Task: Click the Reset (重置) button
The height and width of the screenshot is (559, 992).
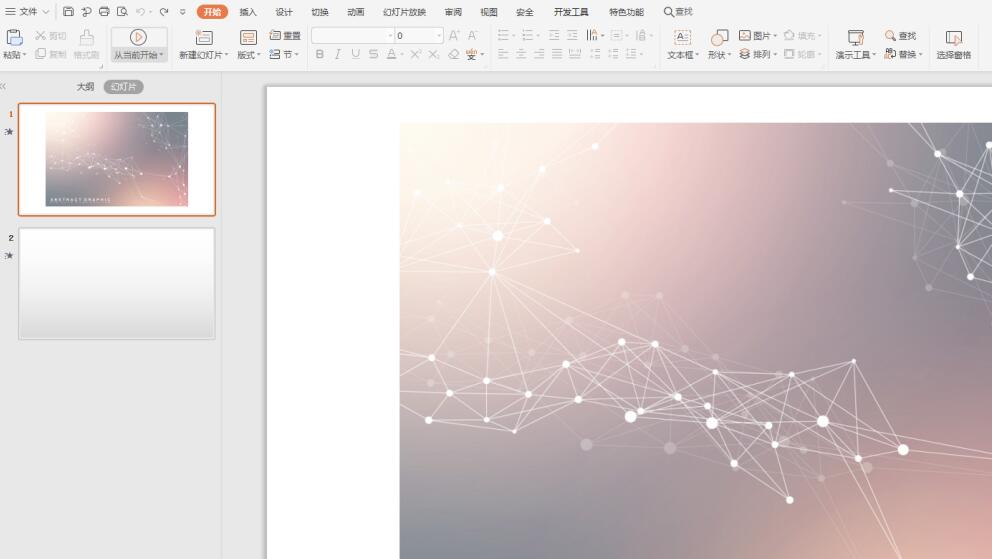Action: coord(285,35)
